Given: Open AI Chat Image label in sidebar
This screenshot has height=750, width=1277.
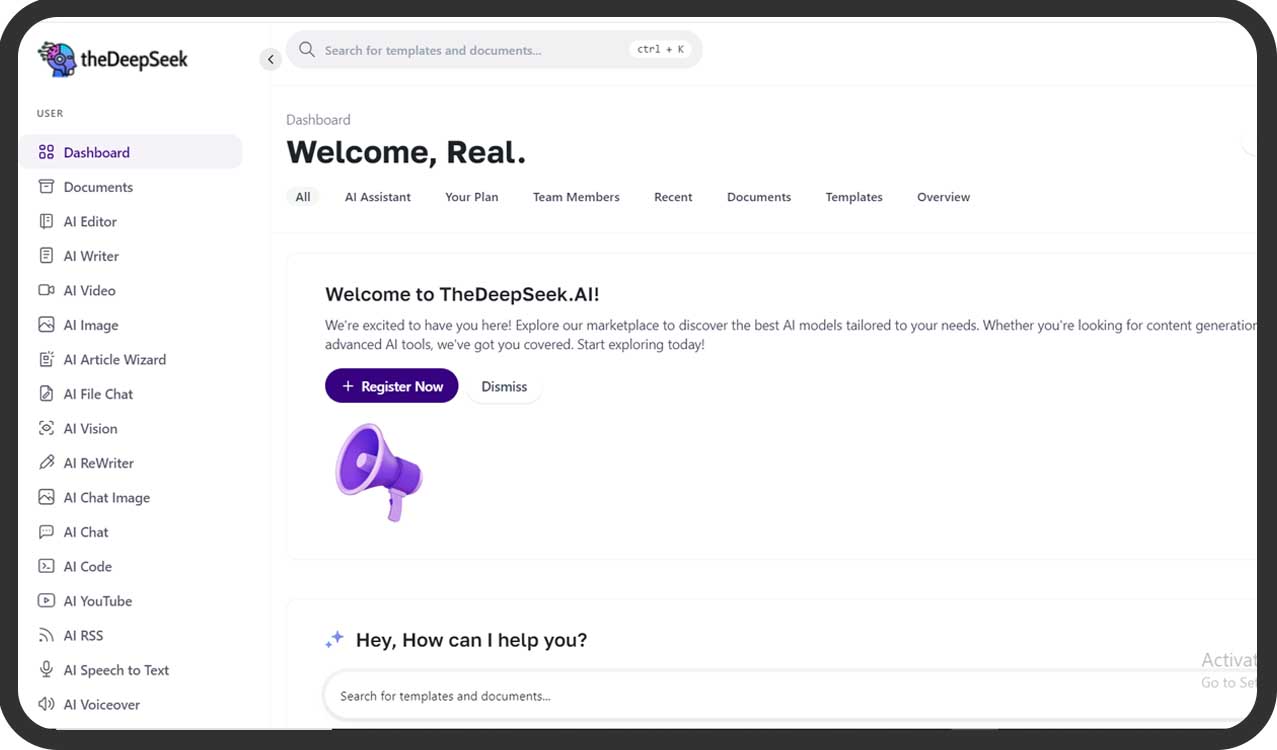Looking at the screenshot, I should pyautogui.click(x=107, y=497).
